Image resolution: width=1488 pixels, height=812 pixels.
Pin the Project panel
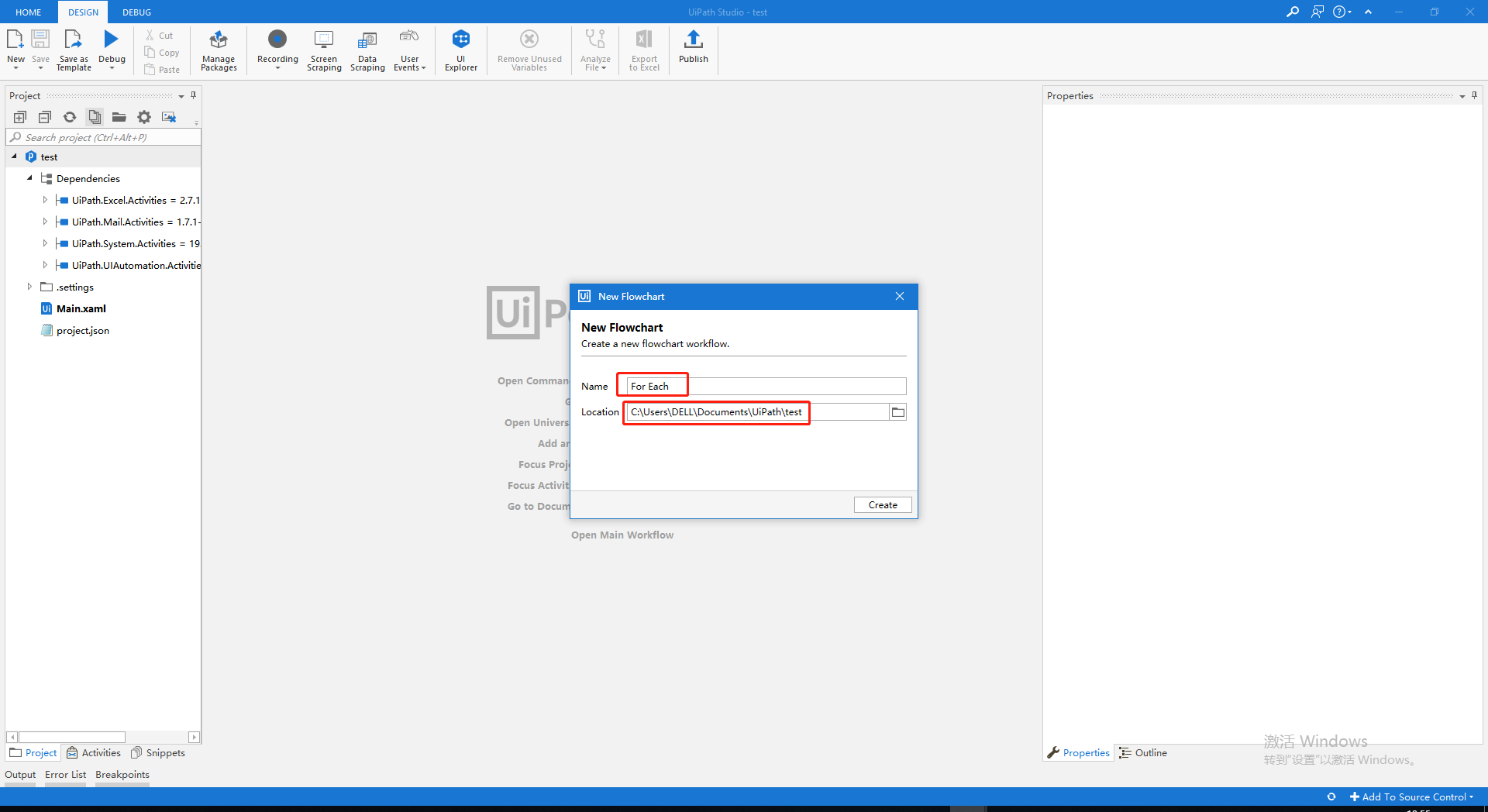(193, 95)
